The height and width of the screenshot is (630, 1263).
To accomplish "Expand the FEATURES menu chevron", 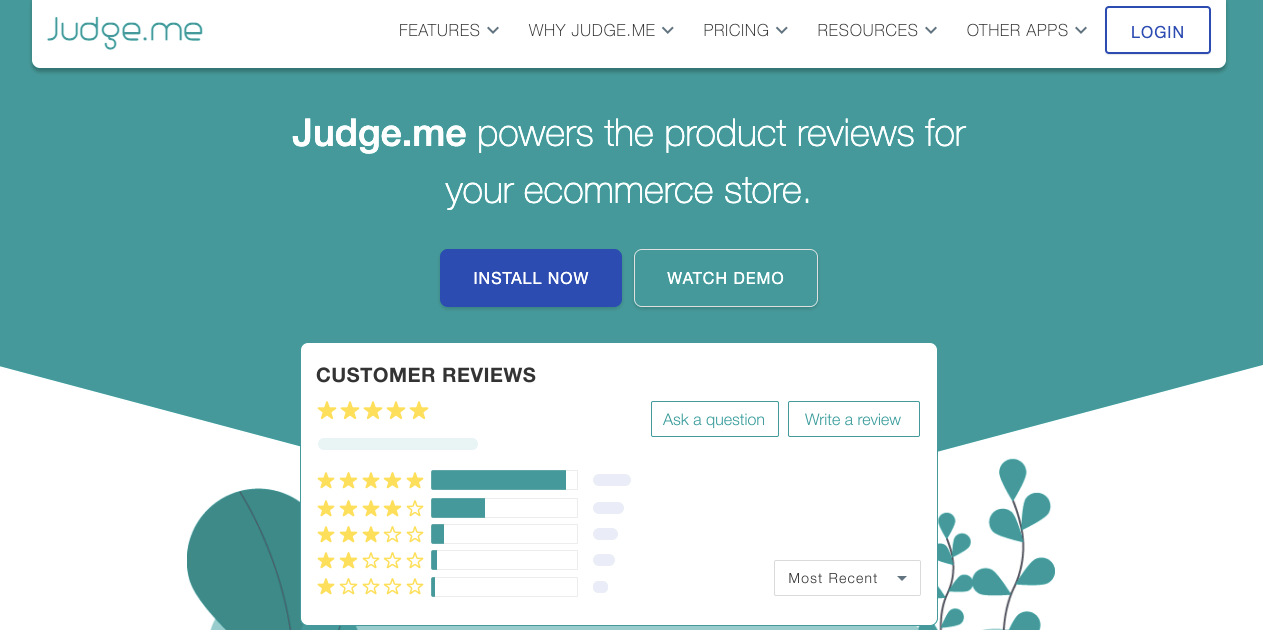I will [493, 31].
